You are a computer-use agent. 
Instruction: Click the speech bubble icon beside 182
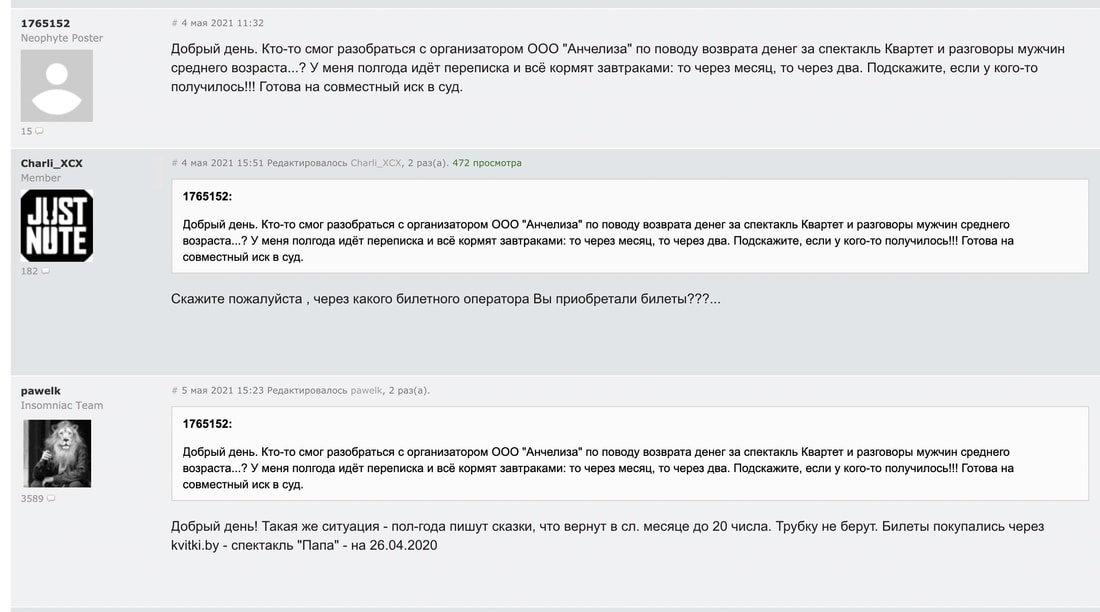click(45, 271)
